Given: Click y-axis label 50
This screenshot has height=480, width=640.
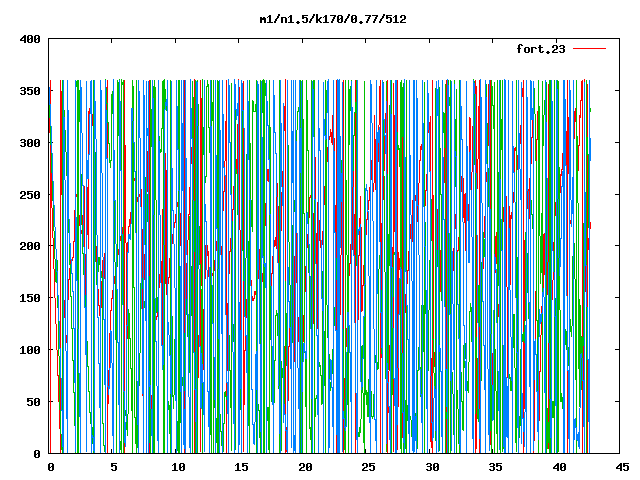Looking at the screenshot, I should [34, 402].
